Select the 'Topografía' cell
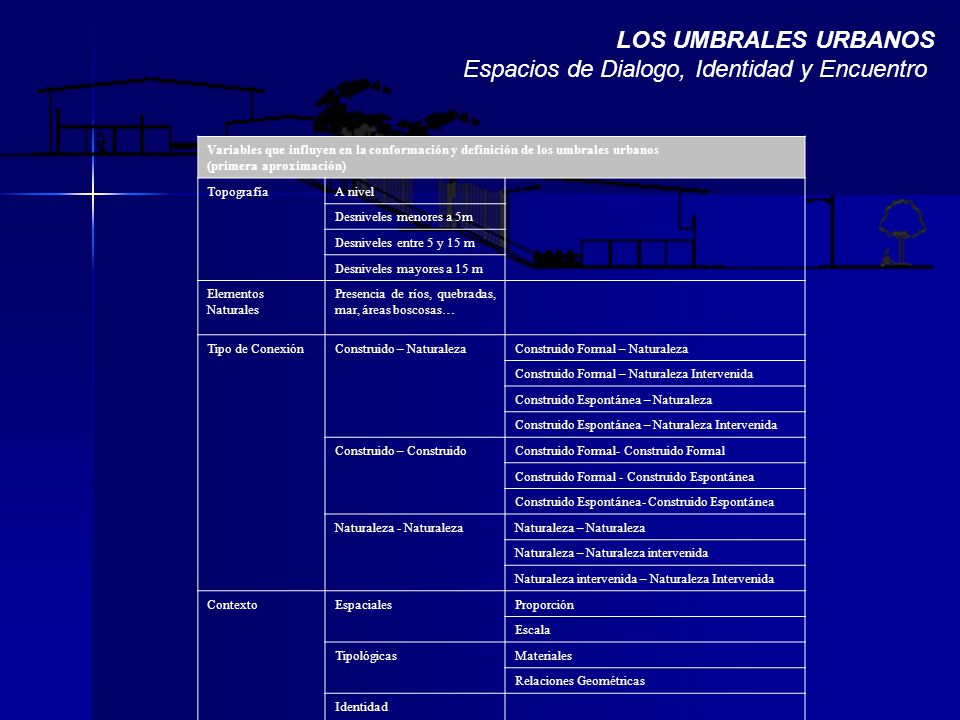 tap(261, 229)
